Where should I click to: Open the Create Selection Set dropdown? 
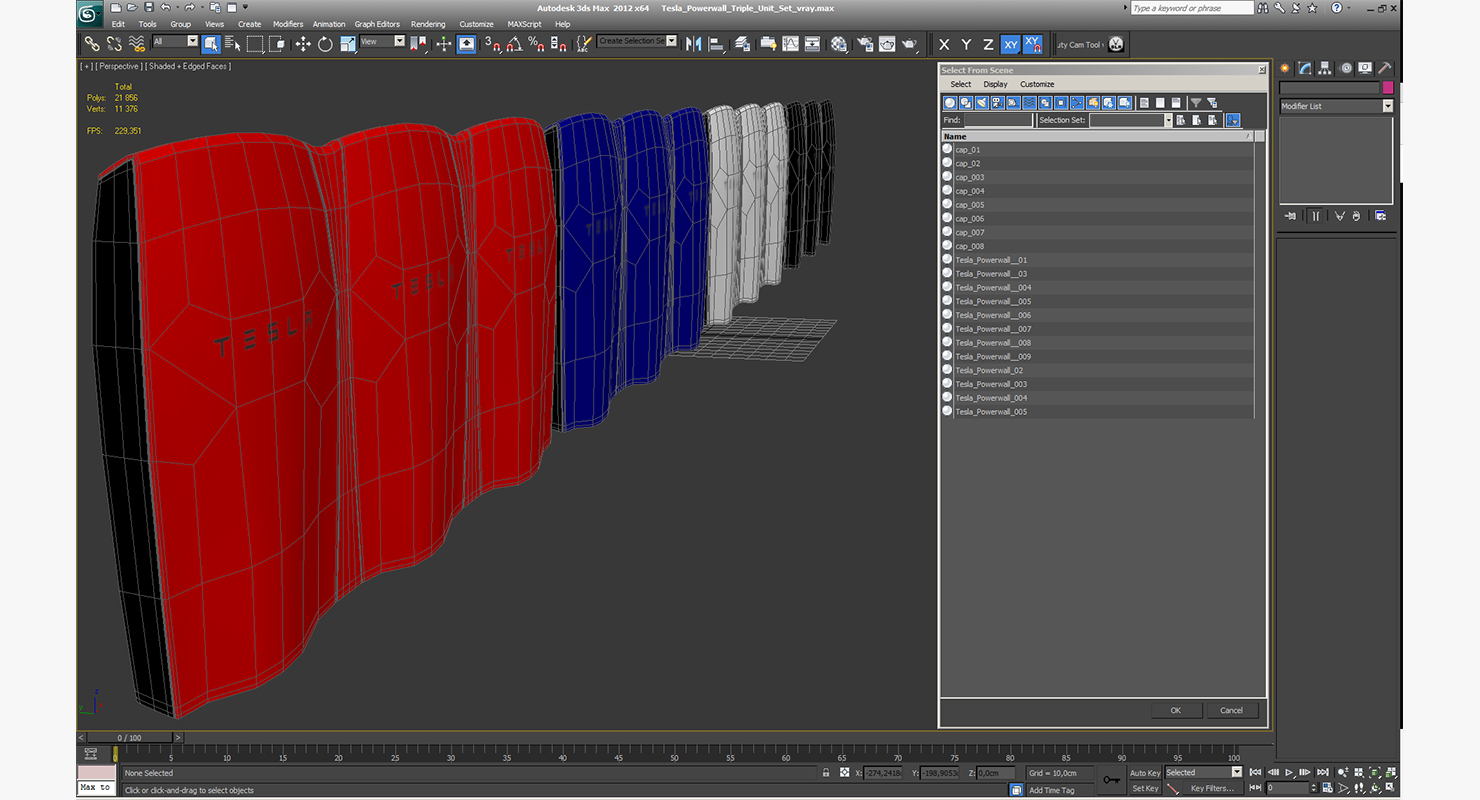click(637, 41)
